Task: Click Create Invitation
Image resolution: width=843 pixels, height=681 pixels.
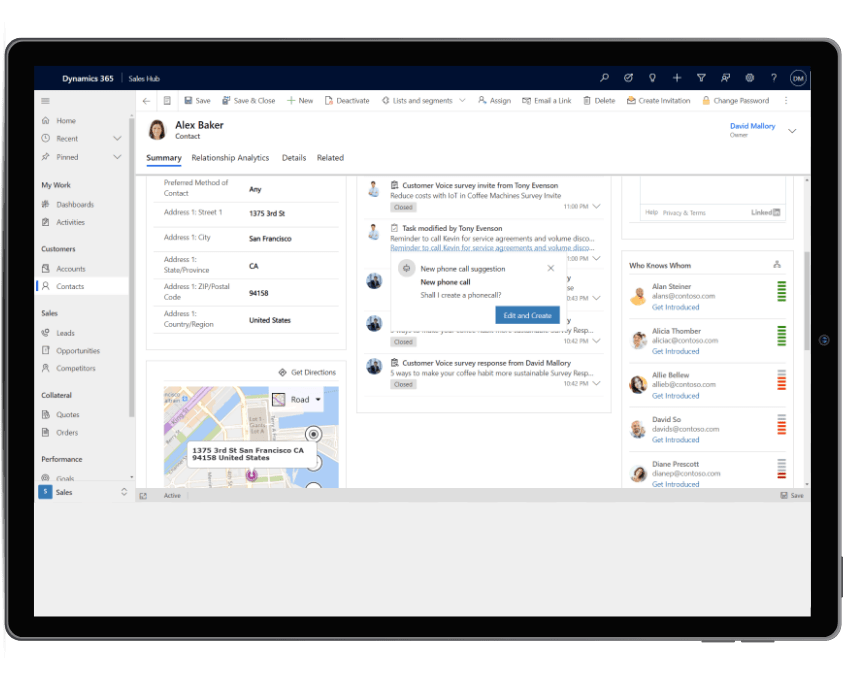Action: coord(659,101)
